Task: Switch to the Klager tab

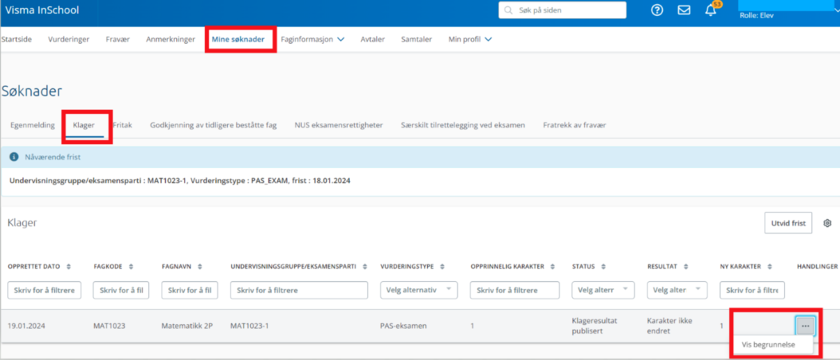Action: click(x=84, y=125)
